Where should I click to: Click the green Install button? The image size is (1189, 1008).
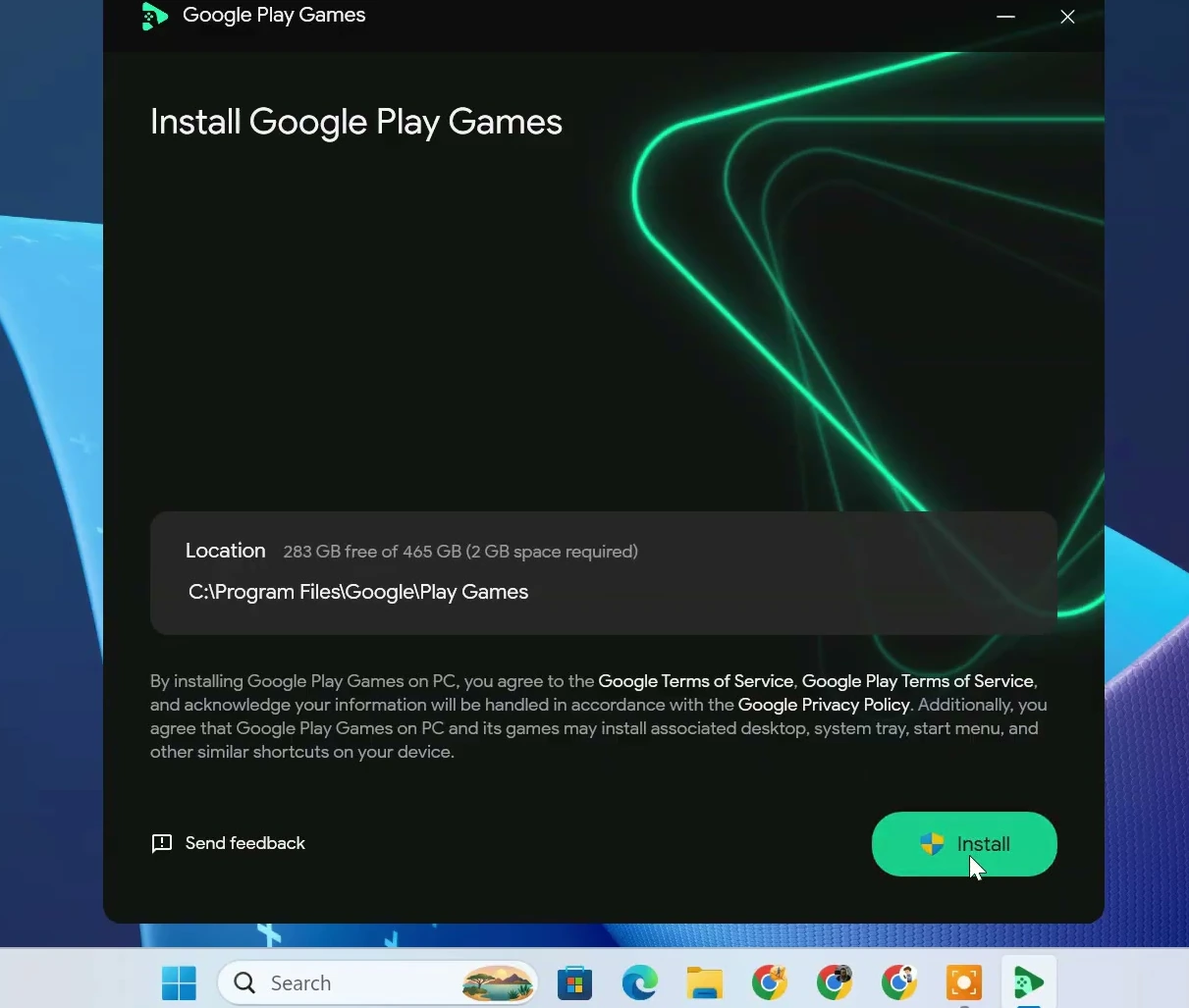(964, 844)
